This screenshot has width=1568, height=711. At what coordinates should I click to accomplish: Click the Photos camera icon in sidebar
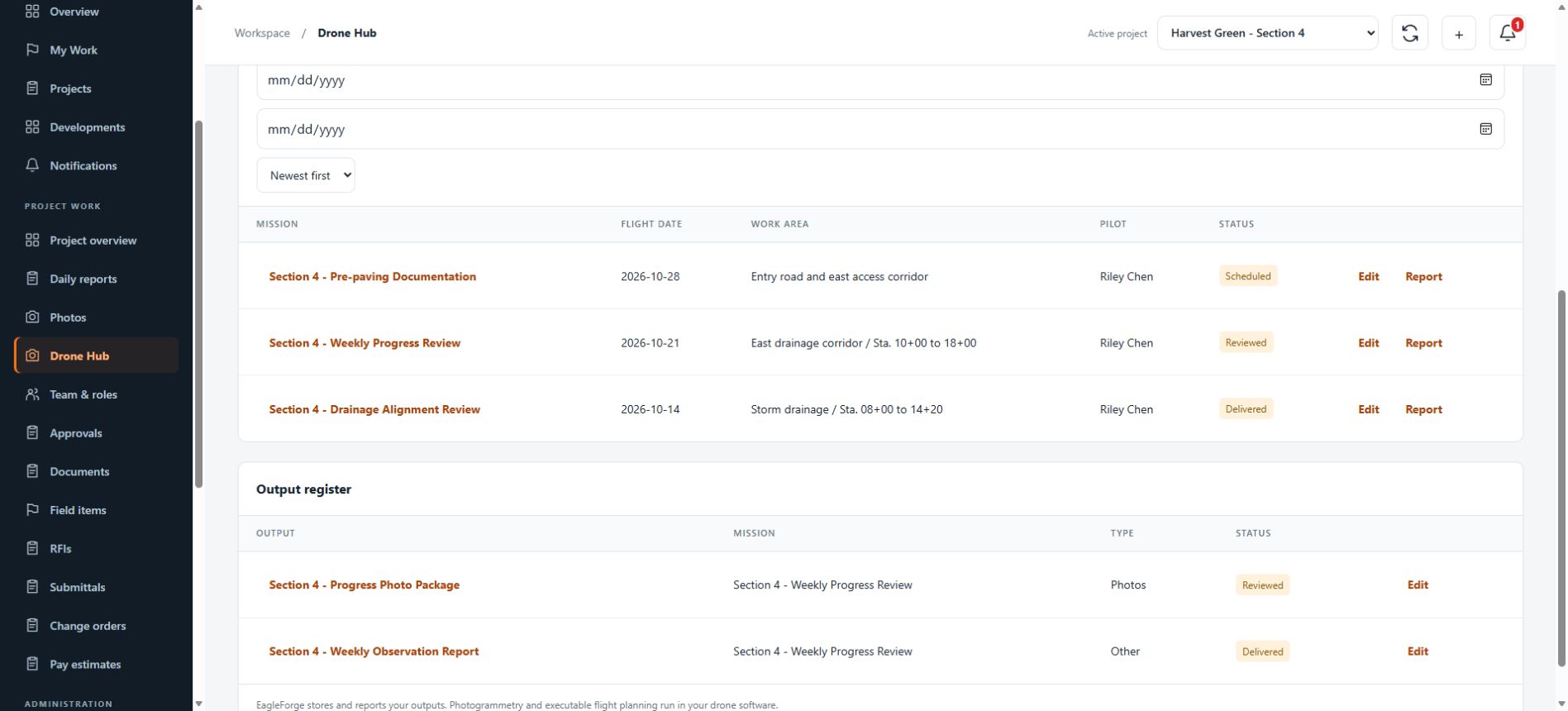32,317
